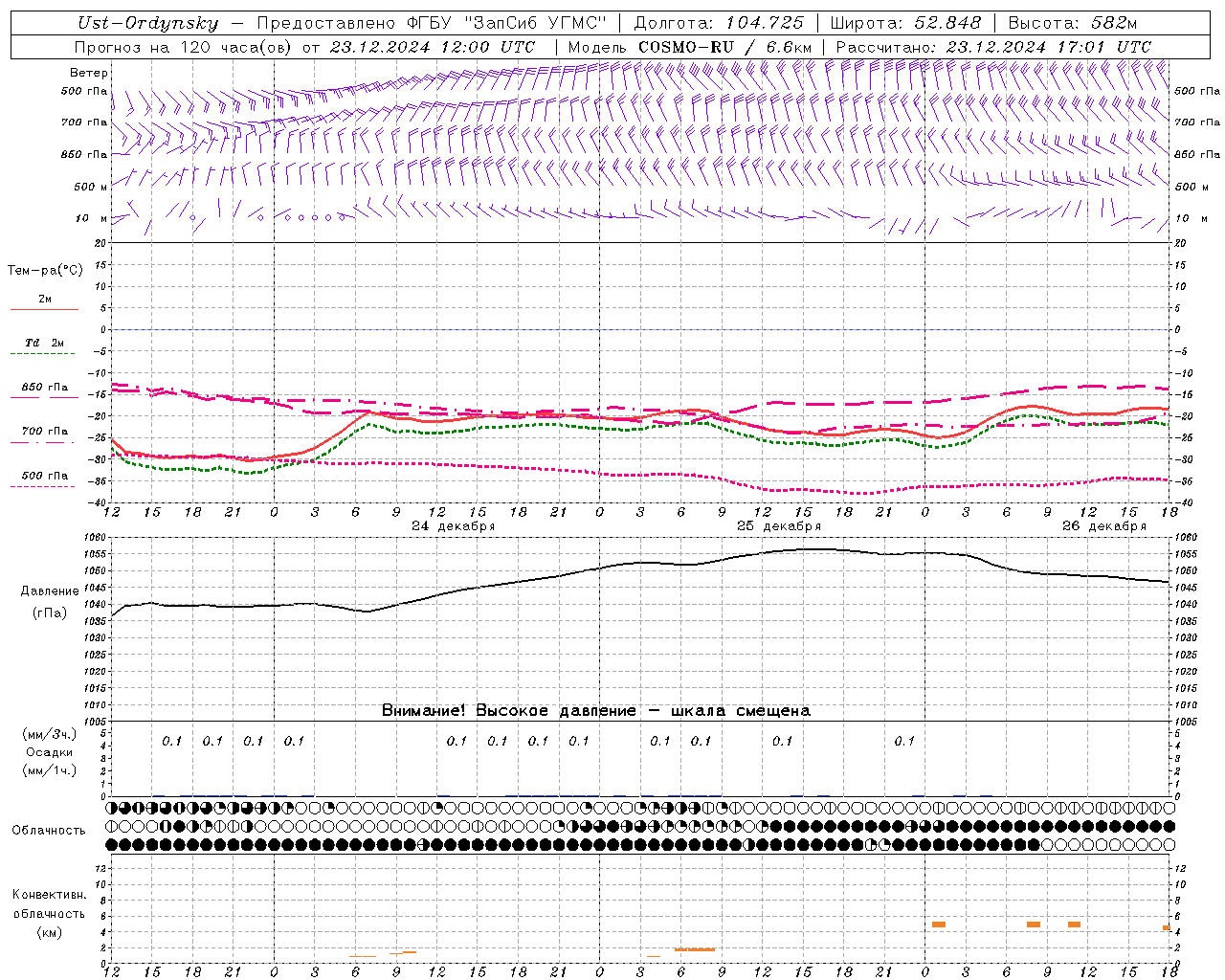This screenshot has height=980, width=1225.
Task: Select the (км) unit label of convective cloudiness
Action: (x=49, y=932)
